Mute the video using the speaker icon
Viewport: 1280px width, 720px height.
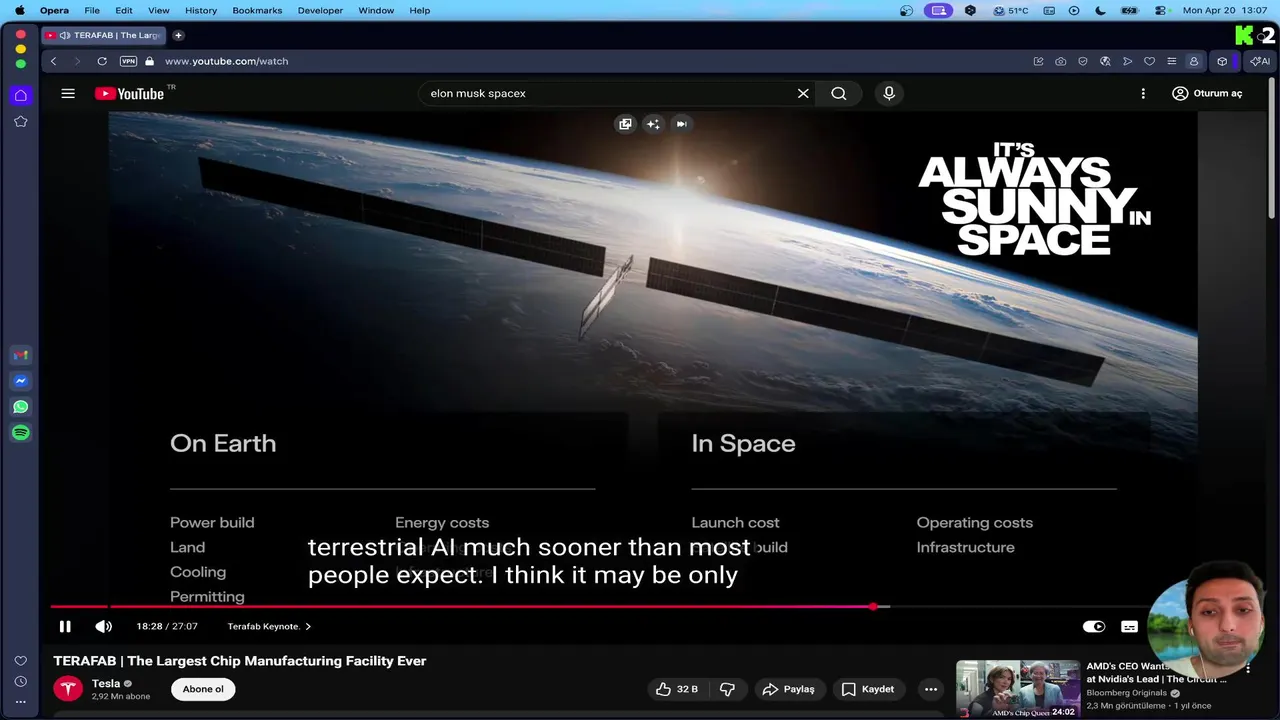[x=103, y=626]
